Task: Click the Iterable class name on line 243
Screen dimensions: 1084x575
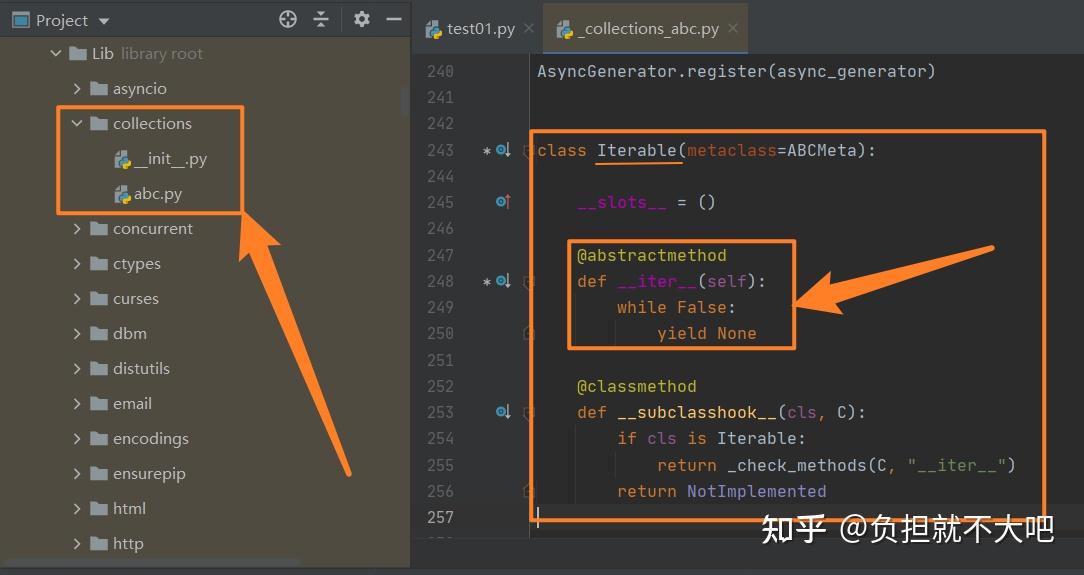Action: (x=637, y=150)
